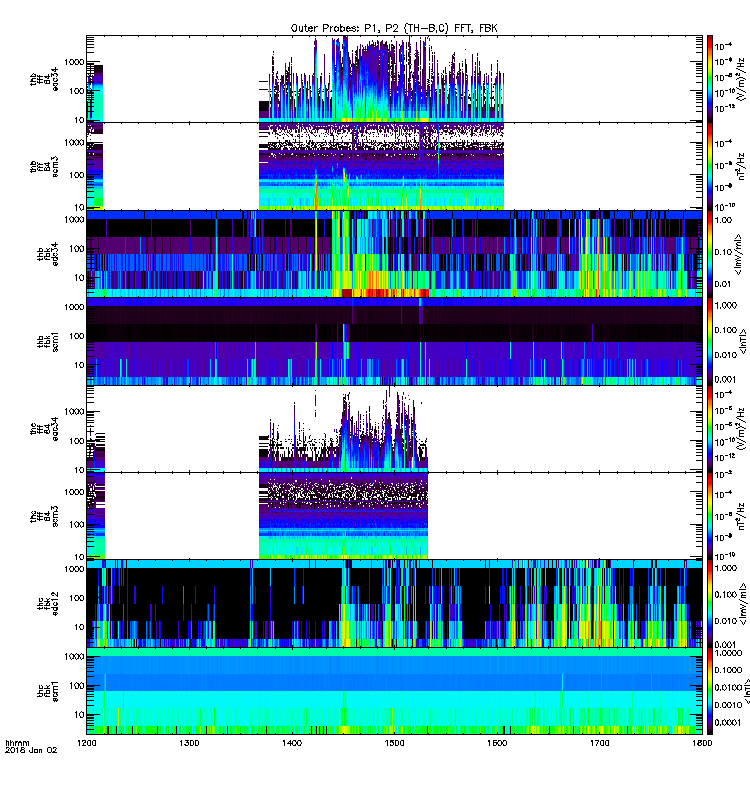Viewport: 750px width, 800px height.
Task: Click '<|mV/m|>' unit label of thc edc12
Action: click(742, 604)
